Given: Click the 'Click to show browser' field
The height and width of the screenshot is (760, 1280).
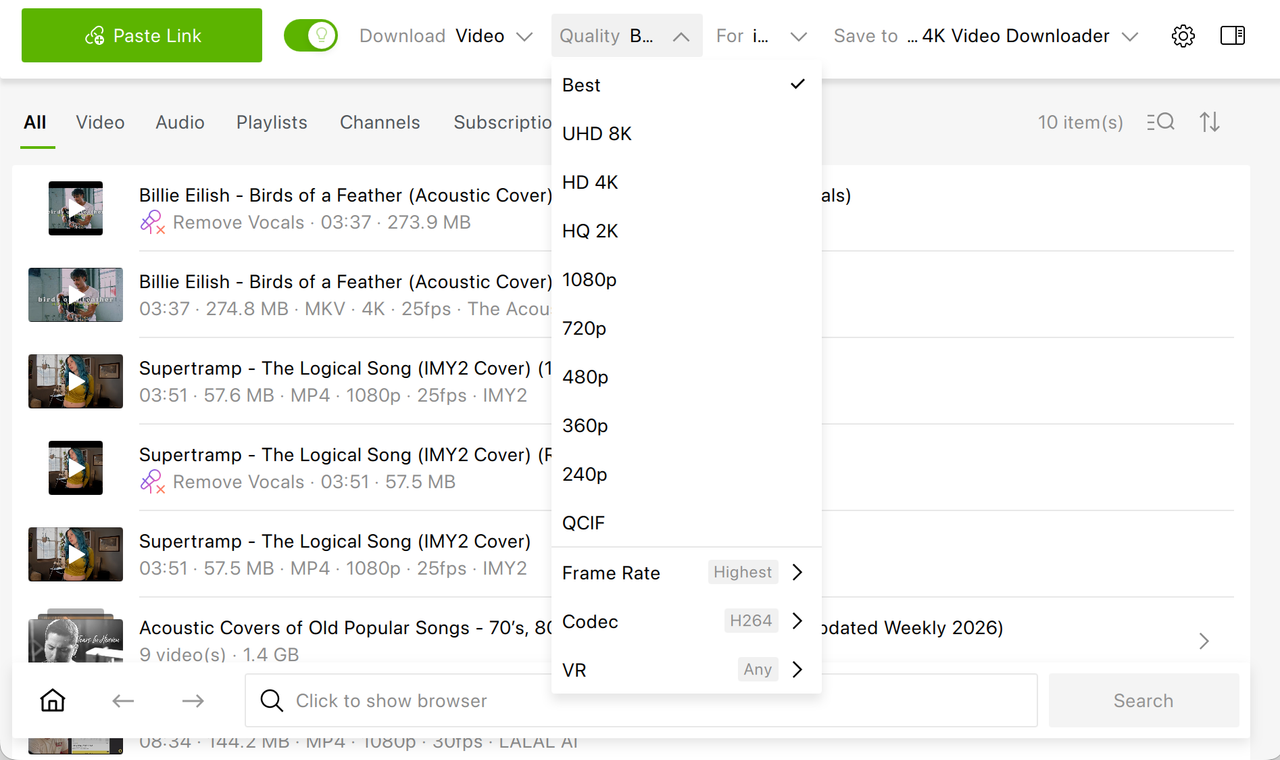Looking at the screenshot, I should pos(641,700).
